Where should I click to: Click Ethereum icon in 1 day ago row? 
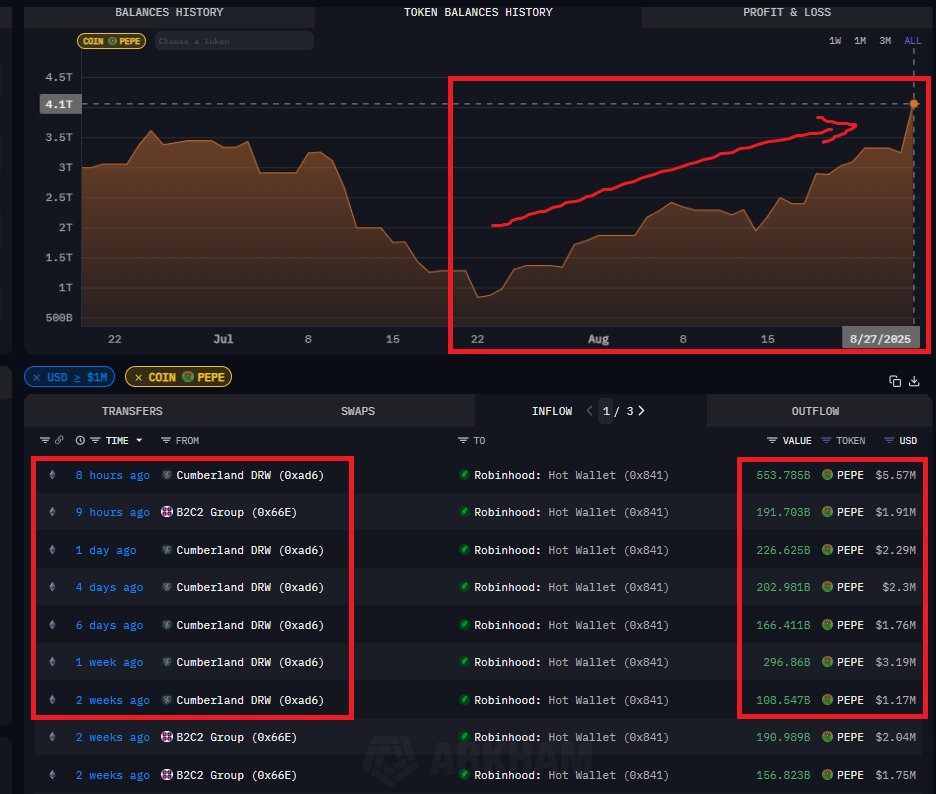[53, 550]
